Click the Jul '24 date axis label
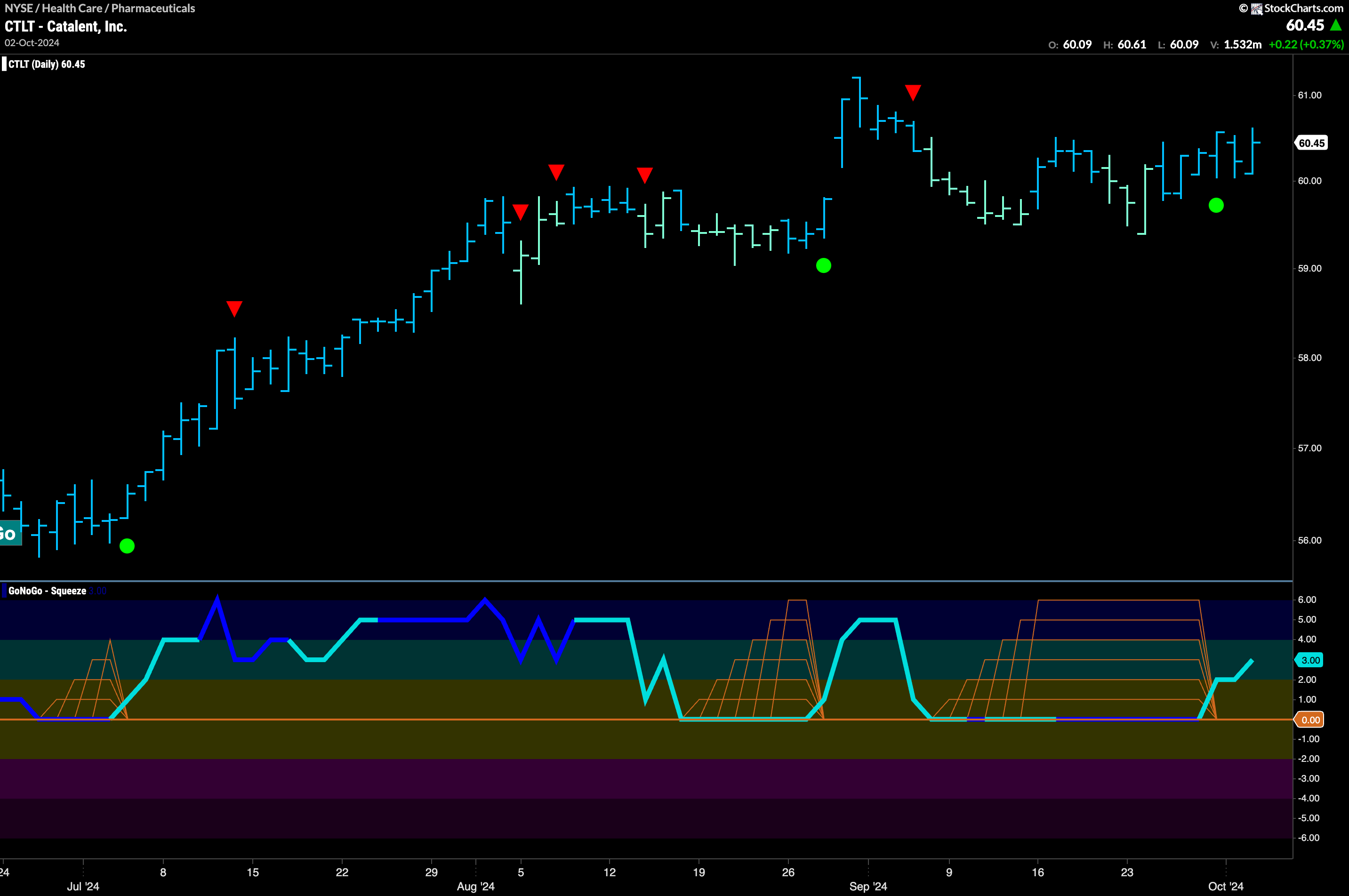 coord(83,886)
